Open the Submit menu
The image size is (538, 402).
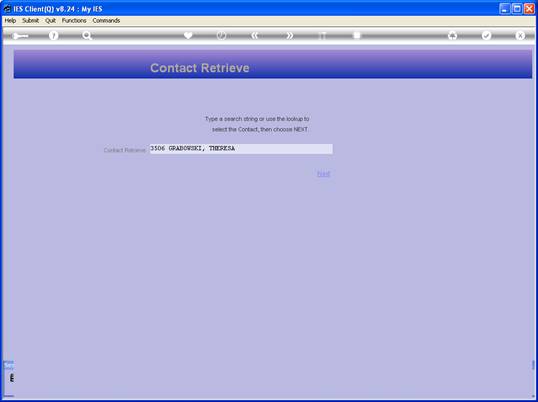point(31,21)
